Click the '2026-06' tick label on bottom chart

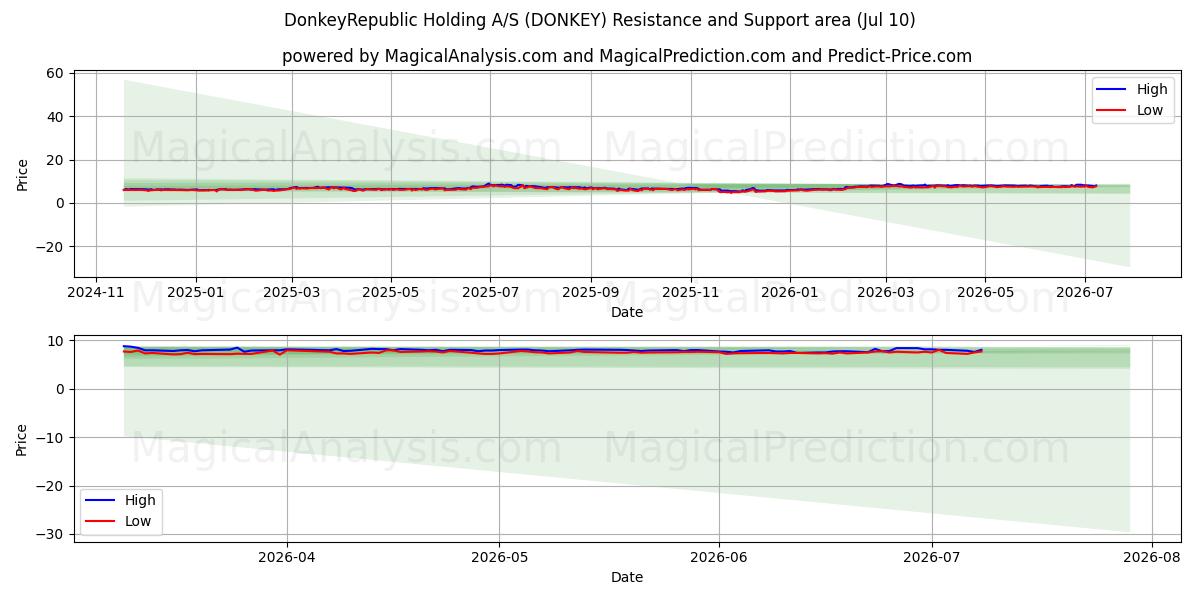719,559
